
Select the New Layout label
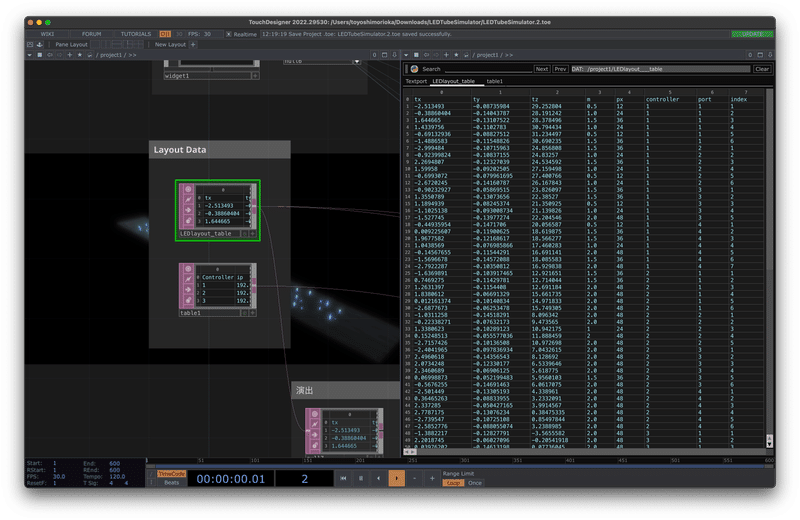pos(170,44)
